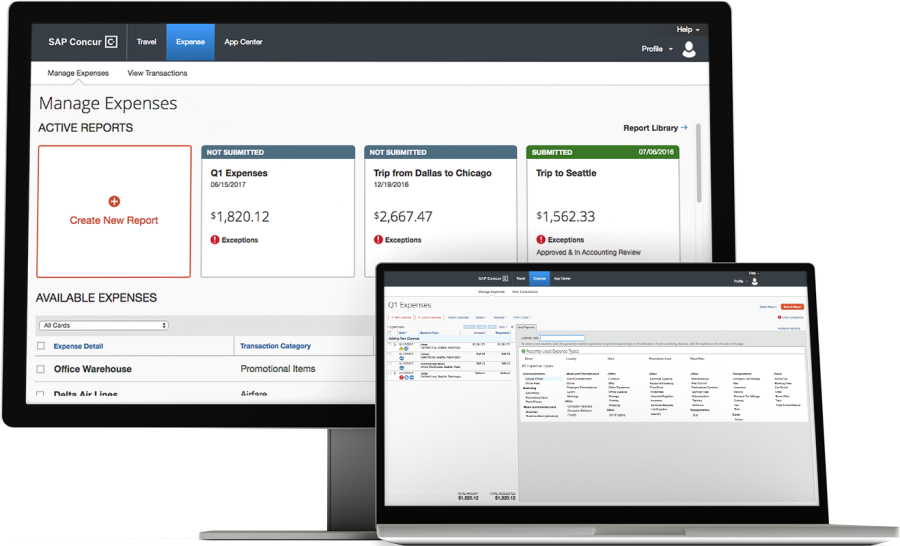Click the red exception icon in the last laptop expense row
Screen dimensions: 900x546
click(401, 377)
